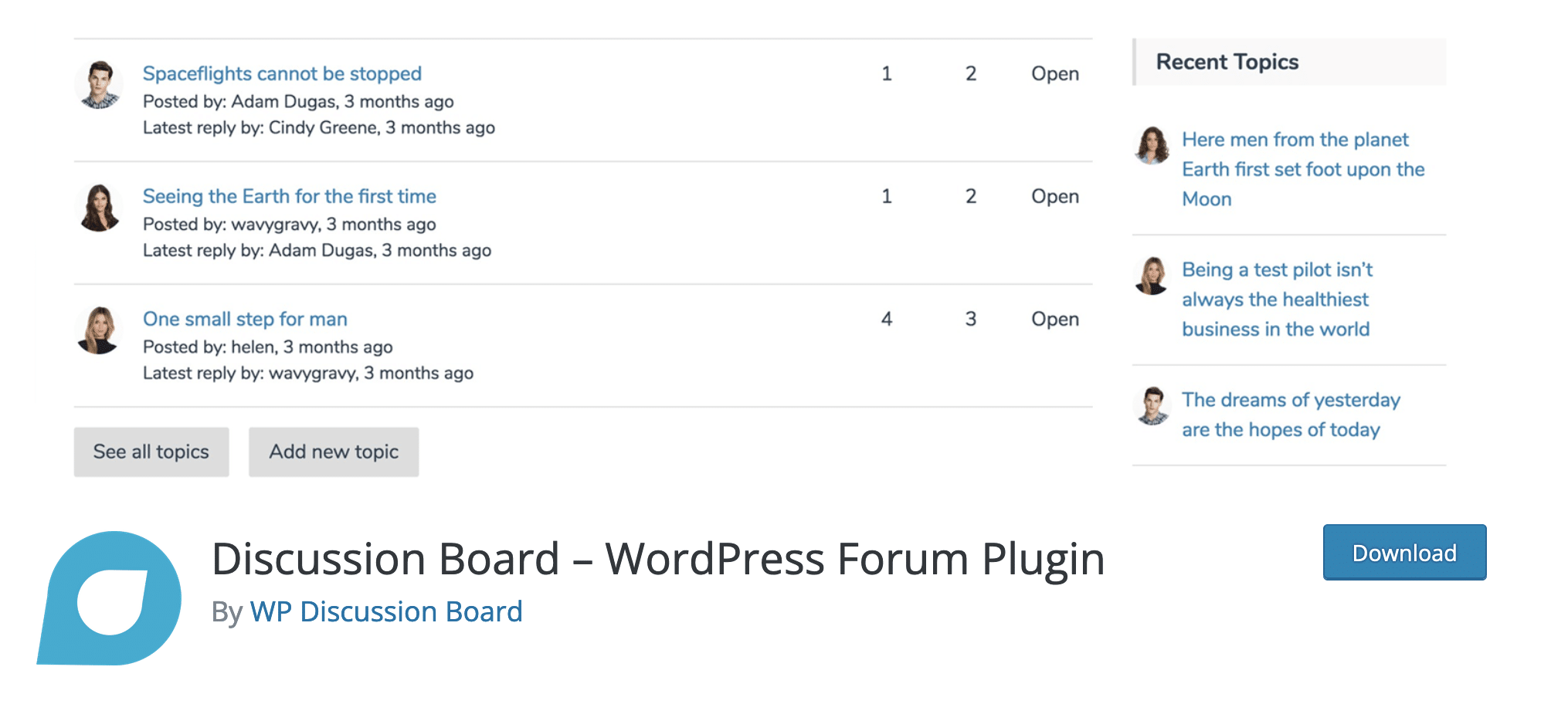Viewport: 1568px width, 721px height.
Task: Open The dreams of yesterday recent topic
Action: point(1291,415)
